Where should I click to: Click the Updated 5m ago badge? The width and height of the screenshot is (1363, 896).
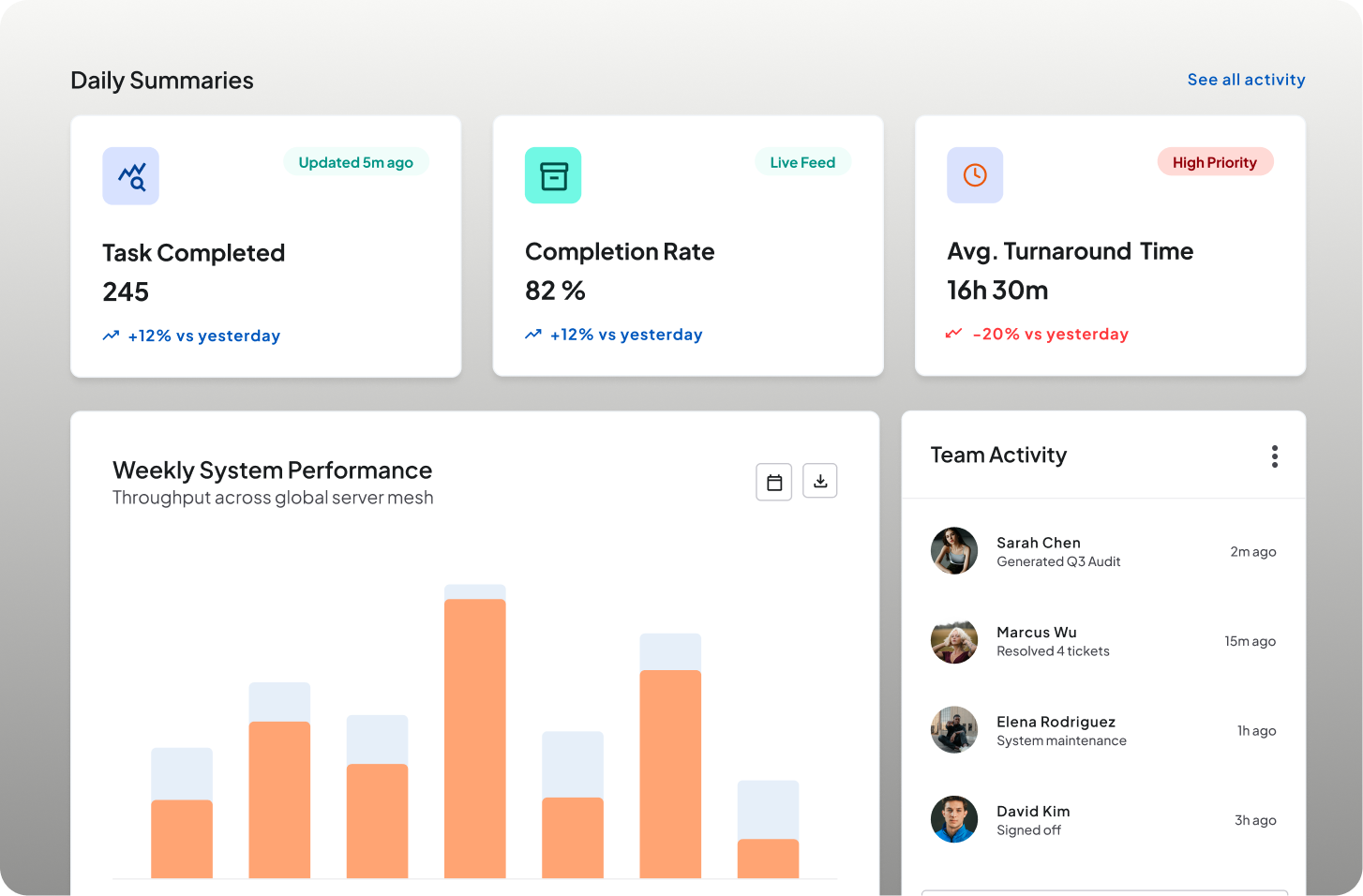[x=356, y=162]
